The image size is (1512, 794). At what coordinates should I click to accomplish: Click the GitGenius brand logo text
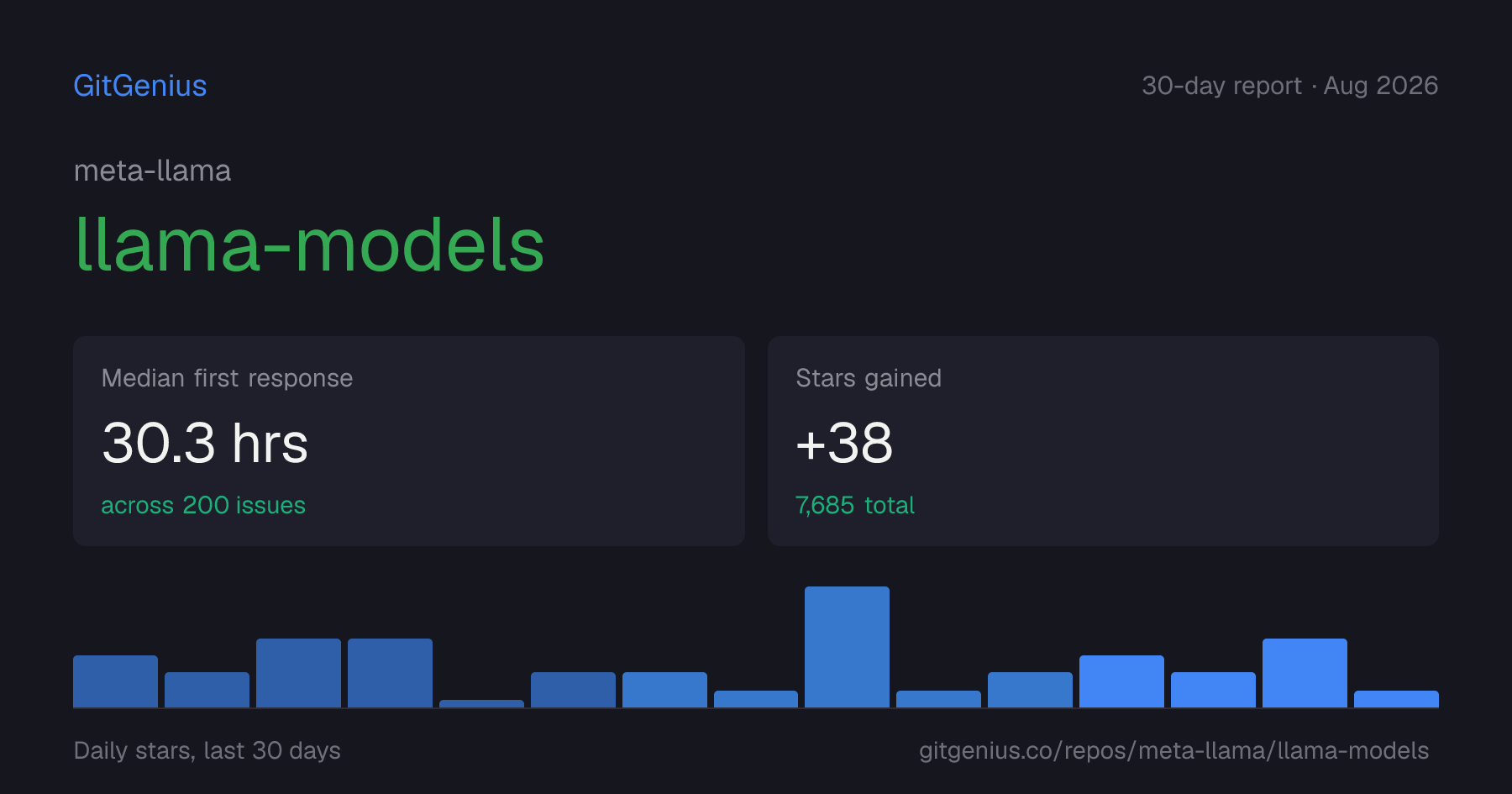pyautogui.click(x=140, y=86)
